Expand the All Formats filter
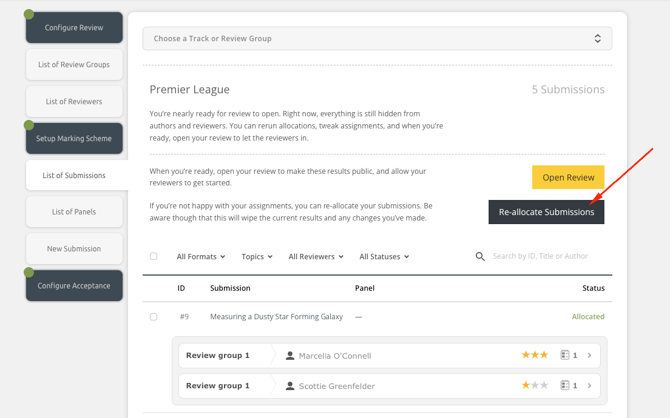Image resolution: width=670 pixels, height=418 pixels. tap(201, 257)
